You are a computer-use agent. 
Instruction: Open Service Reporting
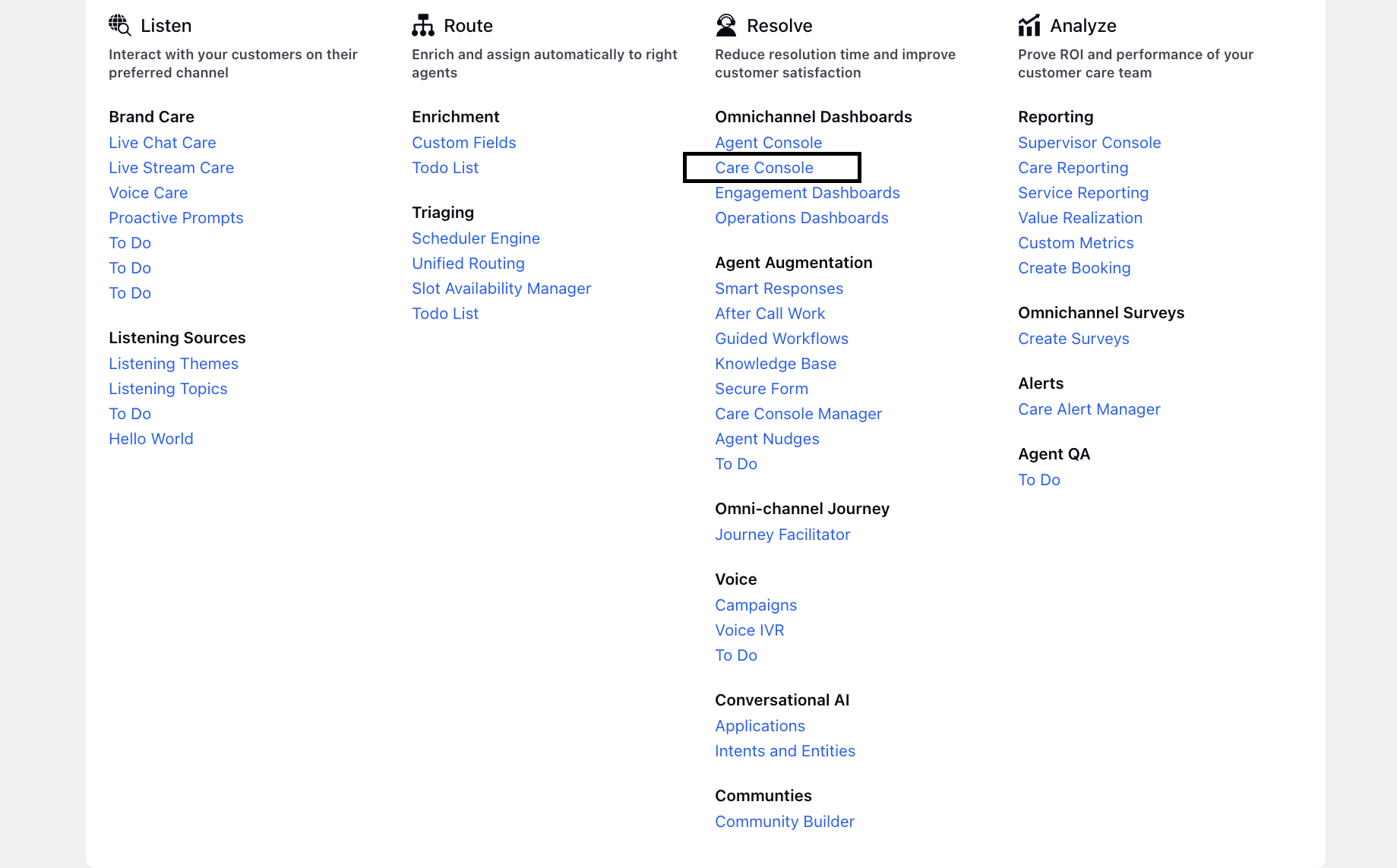click(1083, 193)
